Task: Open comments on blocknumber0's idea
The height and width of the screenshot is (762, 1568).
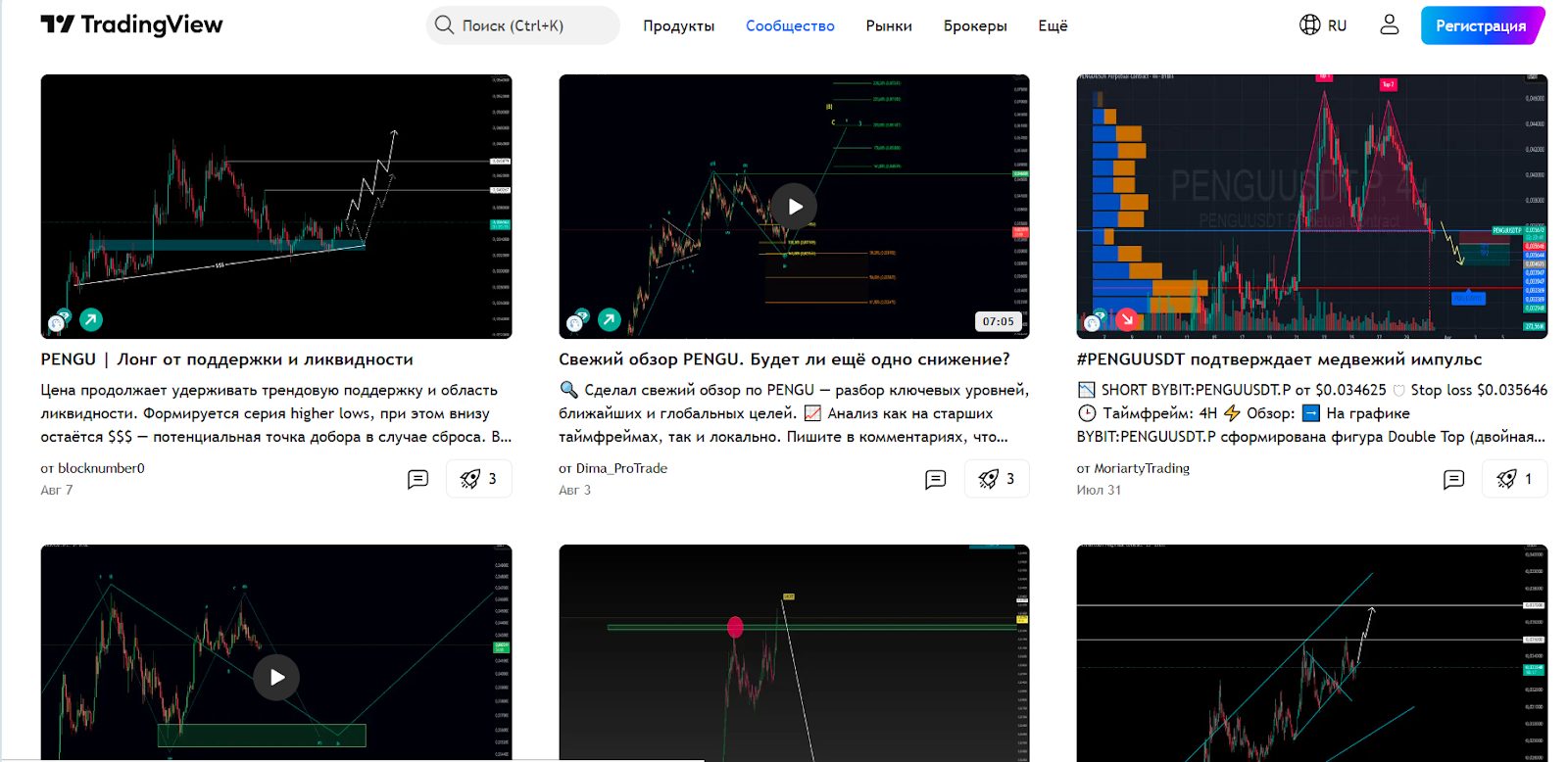Action: click(x=417, y=479)
